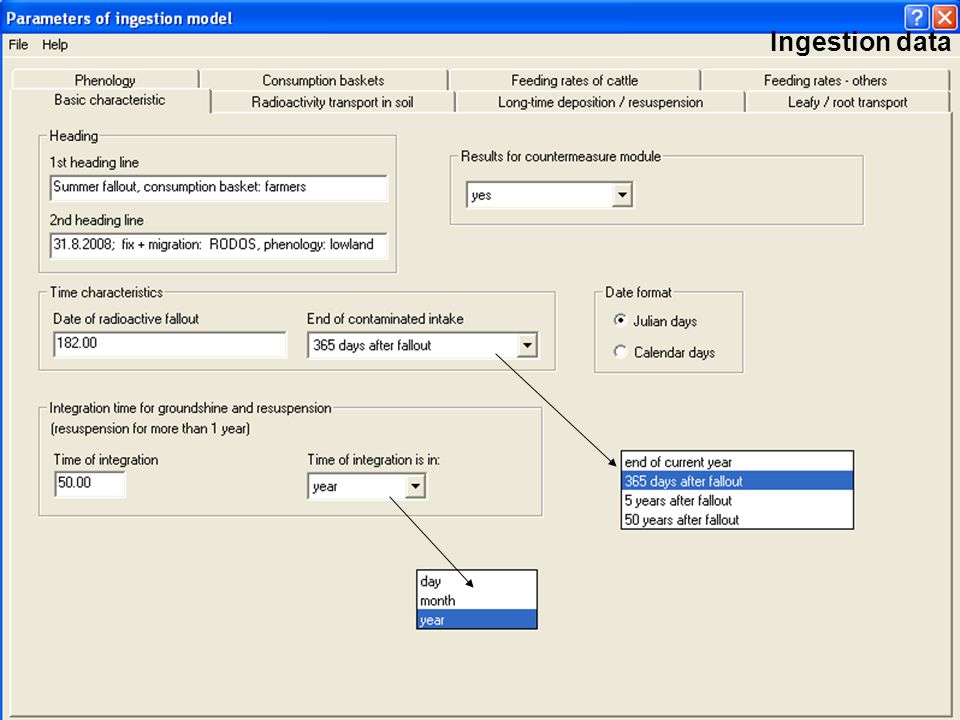The width and height of the screenshot is (960, 720).
Task: Pick 'day' in the integration unit list
Action: click(x=477, y=581)
